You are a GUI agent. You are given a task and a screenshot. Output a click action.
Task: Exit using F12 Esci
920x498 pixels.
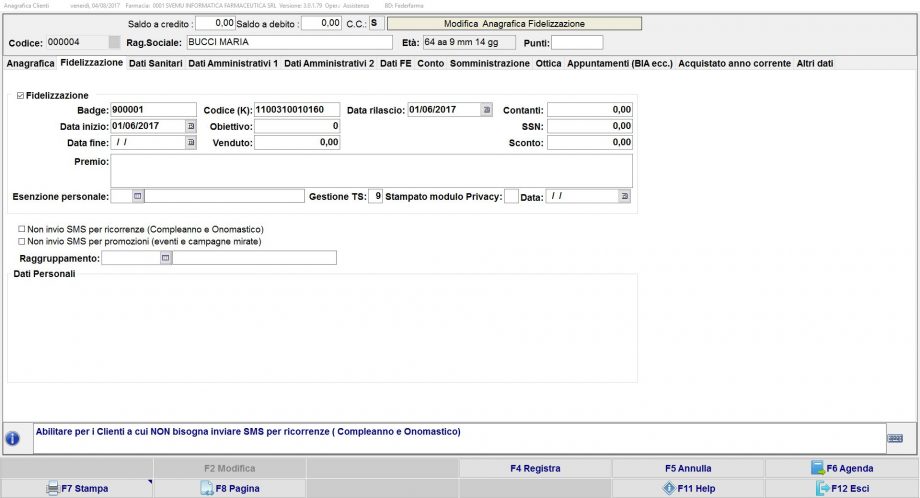[x=841, y=488]
